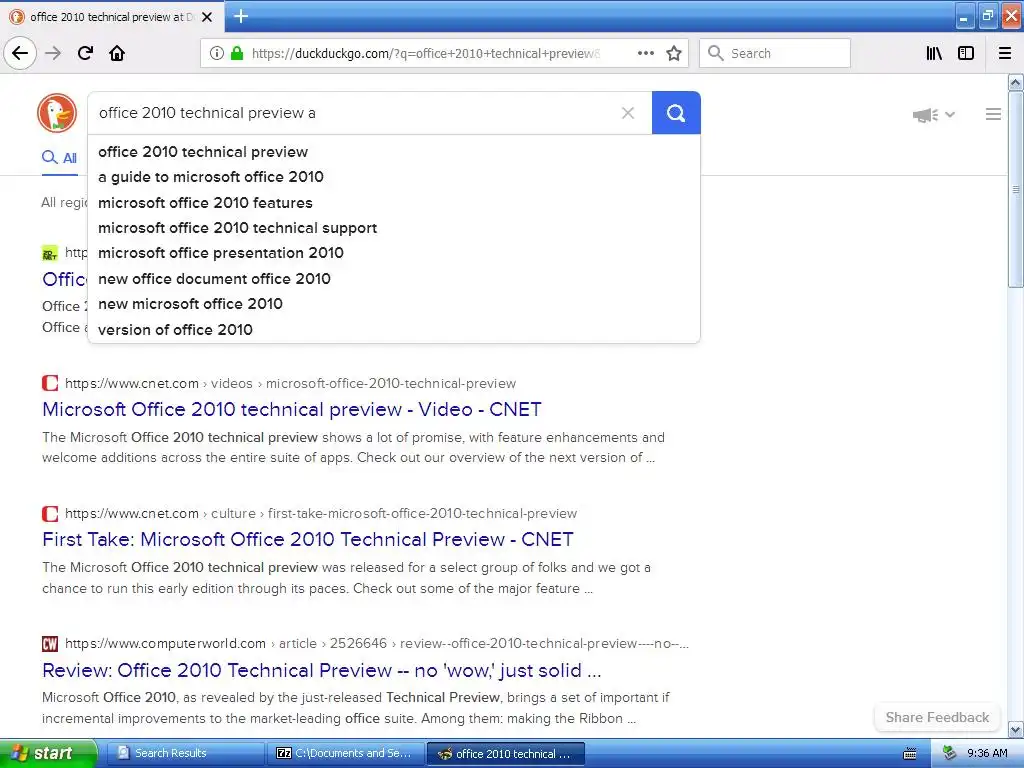Open Computerworld Review Office 2010 link
This screenshot has width=1024, height=768.
pyautogui.click(x=321, y=670)
